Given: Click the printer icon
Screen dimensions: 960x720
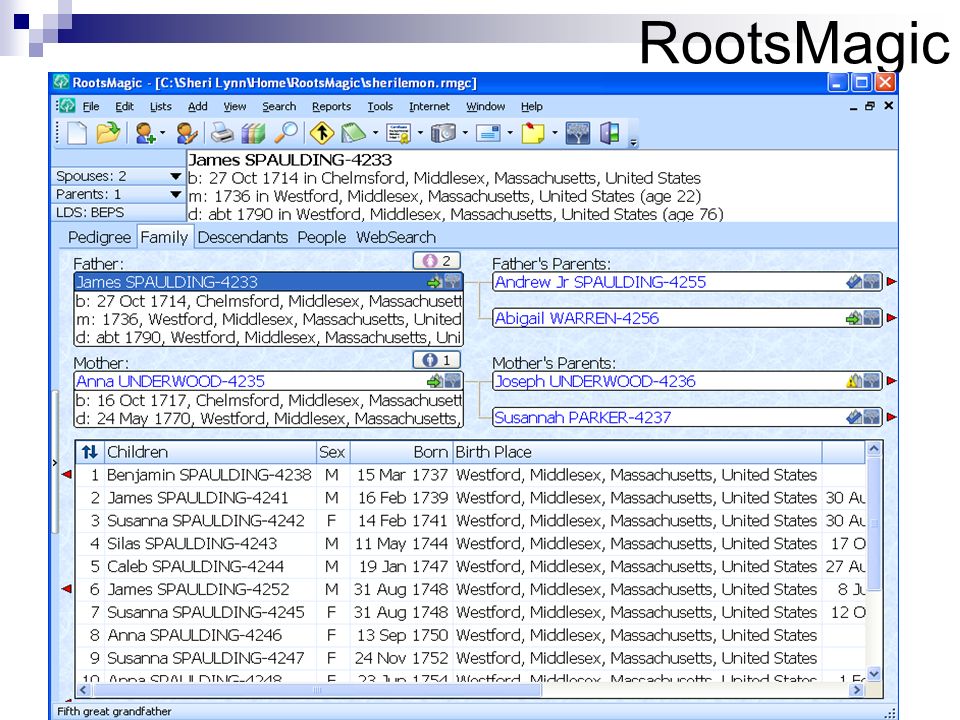Looking at the screenshot, I should click(x=222, y=133).
